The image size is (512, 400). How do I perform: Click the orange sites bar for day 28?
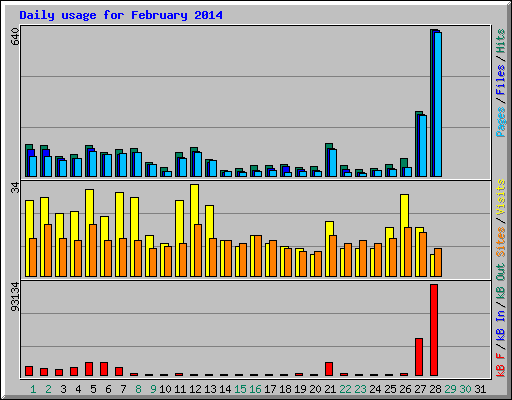(x=438, y=262)
